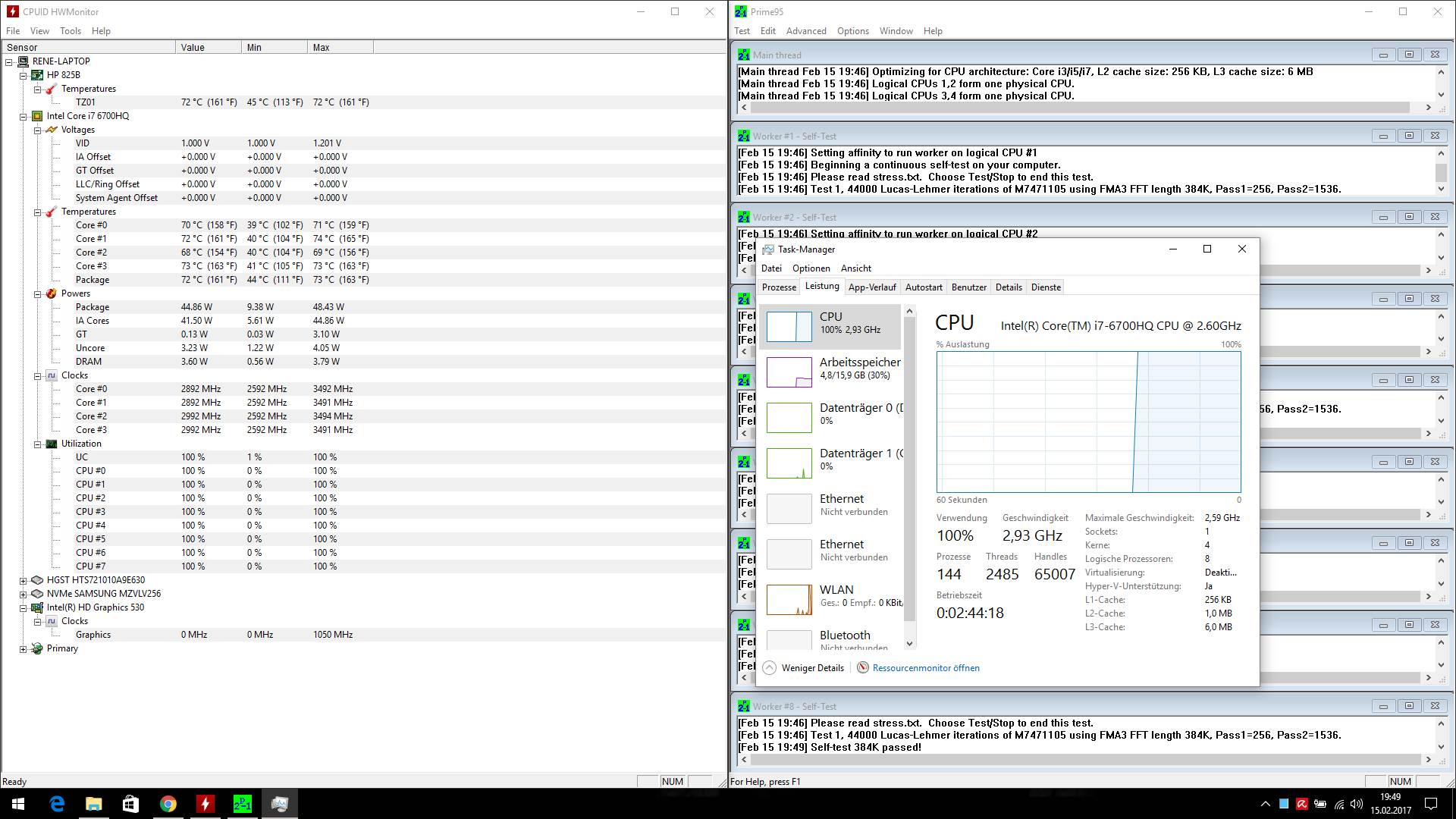Open the Action Center notification icon

1431,804
